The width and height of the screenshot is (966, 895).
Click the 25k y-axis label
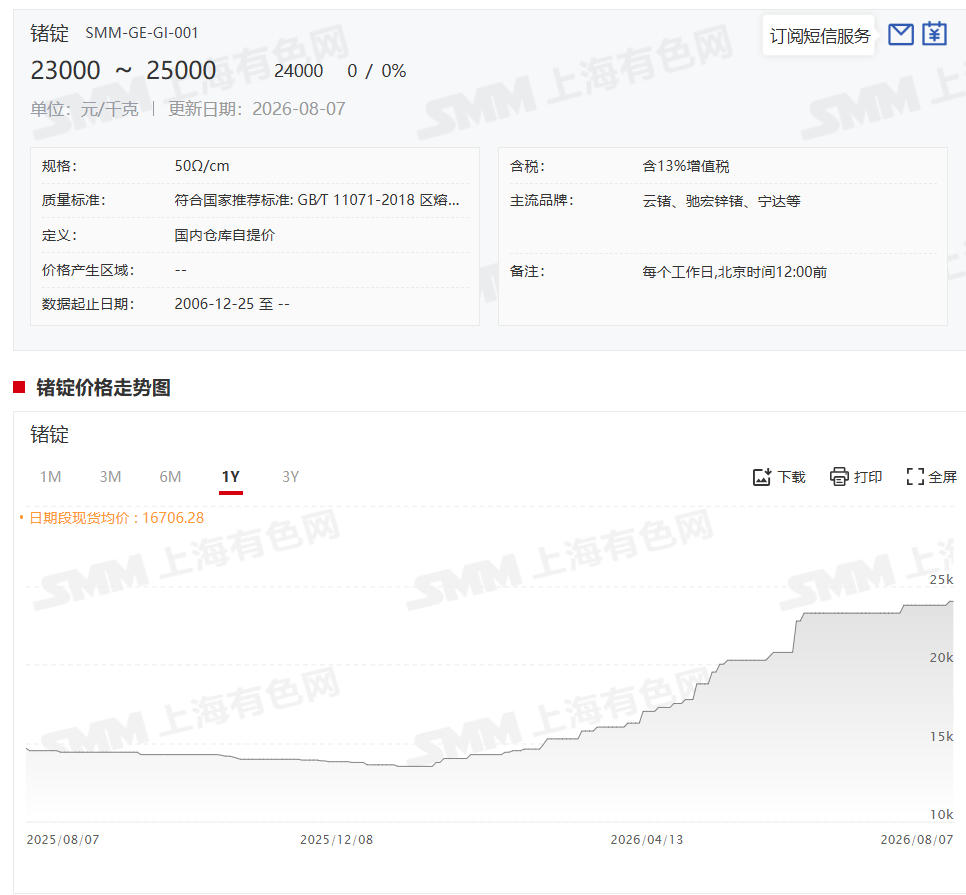[x=941, y=579]
